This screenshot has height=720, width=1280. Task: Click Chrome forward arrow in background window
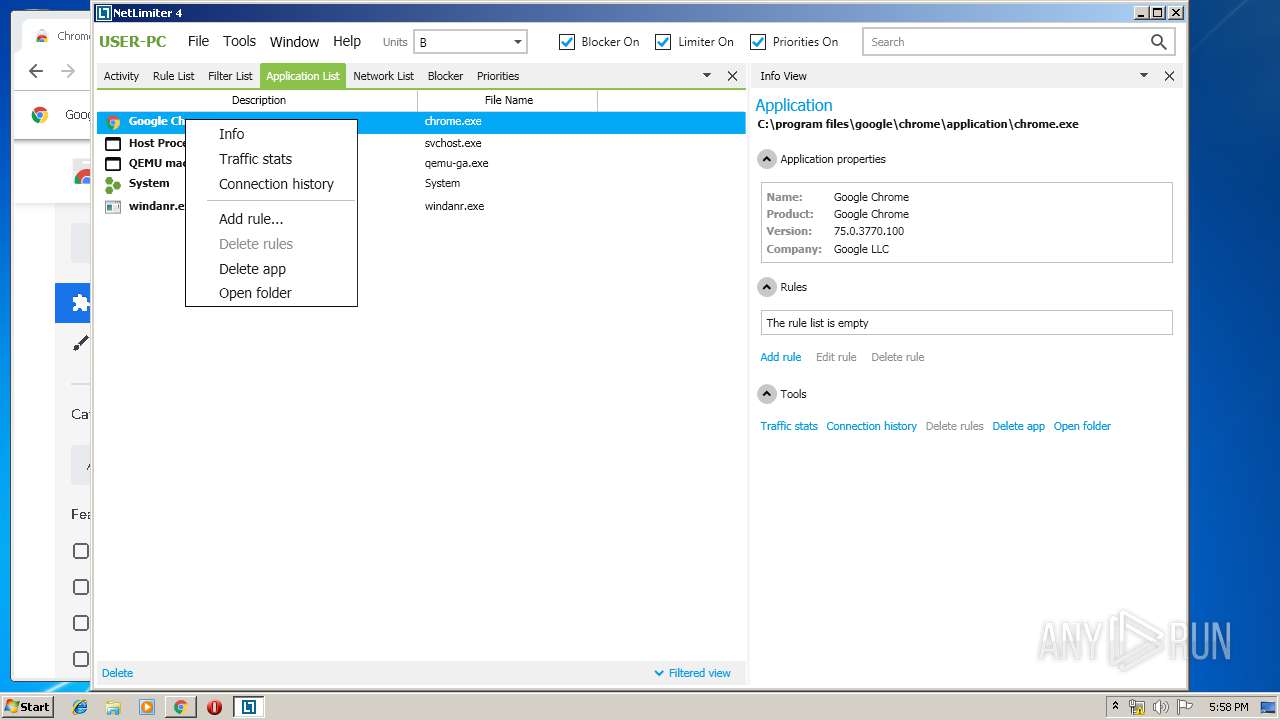coord(68,71)
